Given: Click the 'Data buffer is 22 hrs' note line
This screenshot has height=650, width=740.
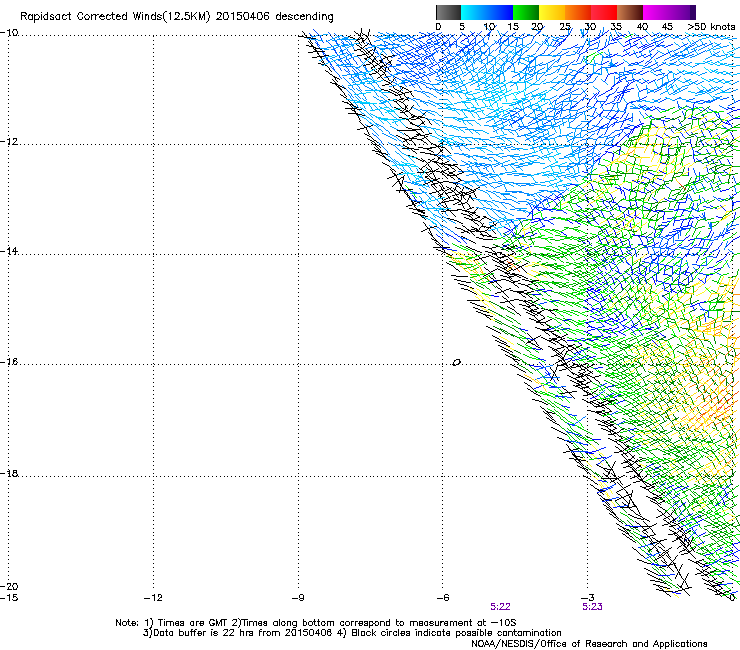Looking at the screenshot, I should click(x=352, y=633).
